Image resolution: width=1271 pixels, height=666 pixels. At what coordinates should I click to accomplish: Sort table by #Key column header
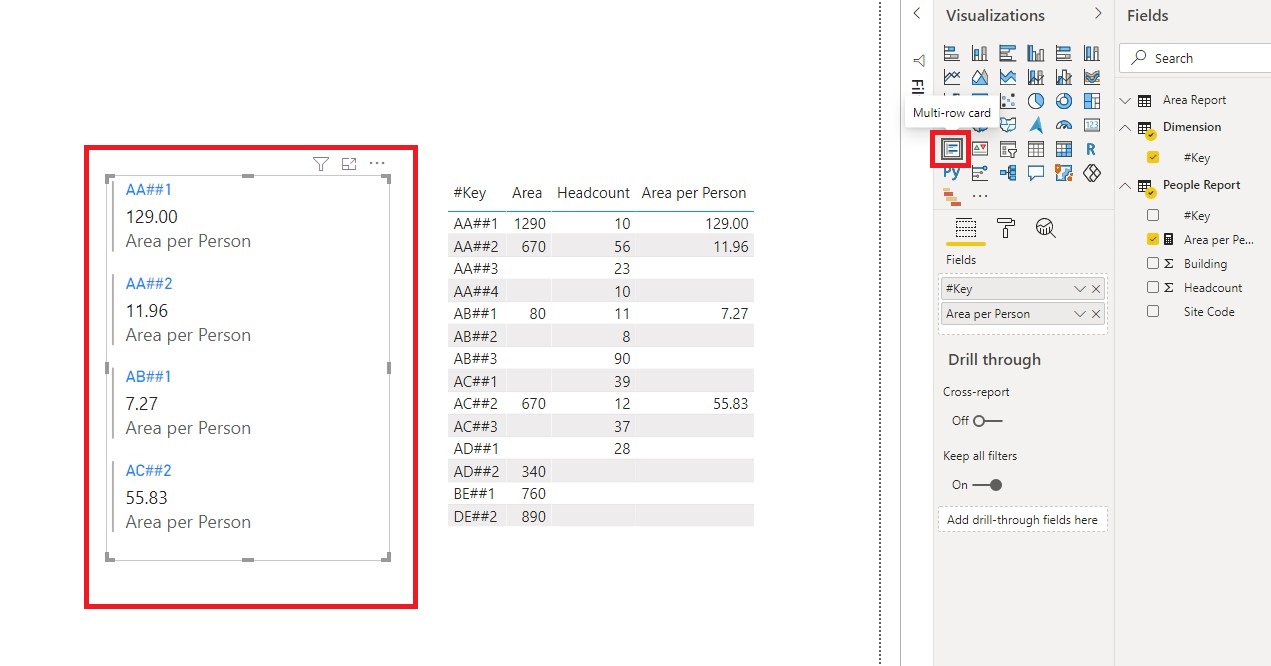click(x=469, y=193)
